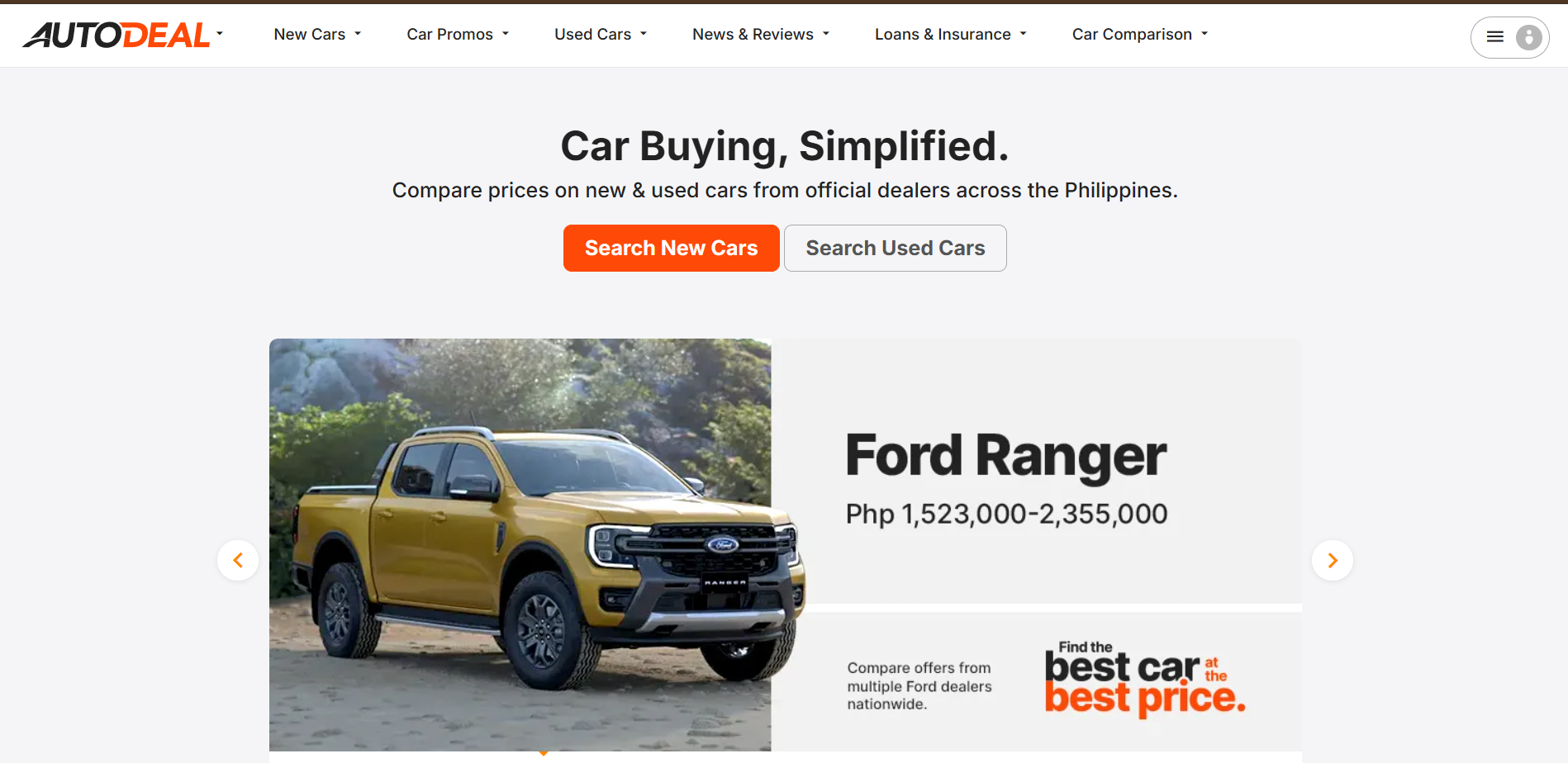The width and height of the screenshot is (1568, 763).
Task: Expand Loans & Insurance dropdown
Action: click(951, 35)
